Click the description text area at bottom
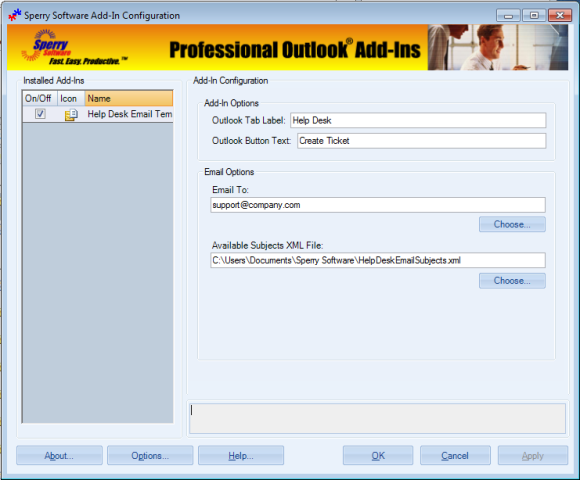The height and width of the screenshot is (480, 580). [x=377, y=418]
